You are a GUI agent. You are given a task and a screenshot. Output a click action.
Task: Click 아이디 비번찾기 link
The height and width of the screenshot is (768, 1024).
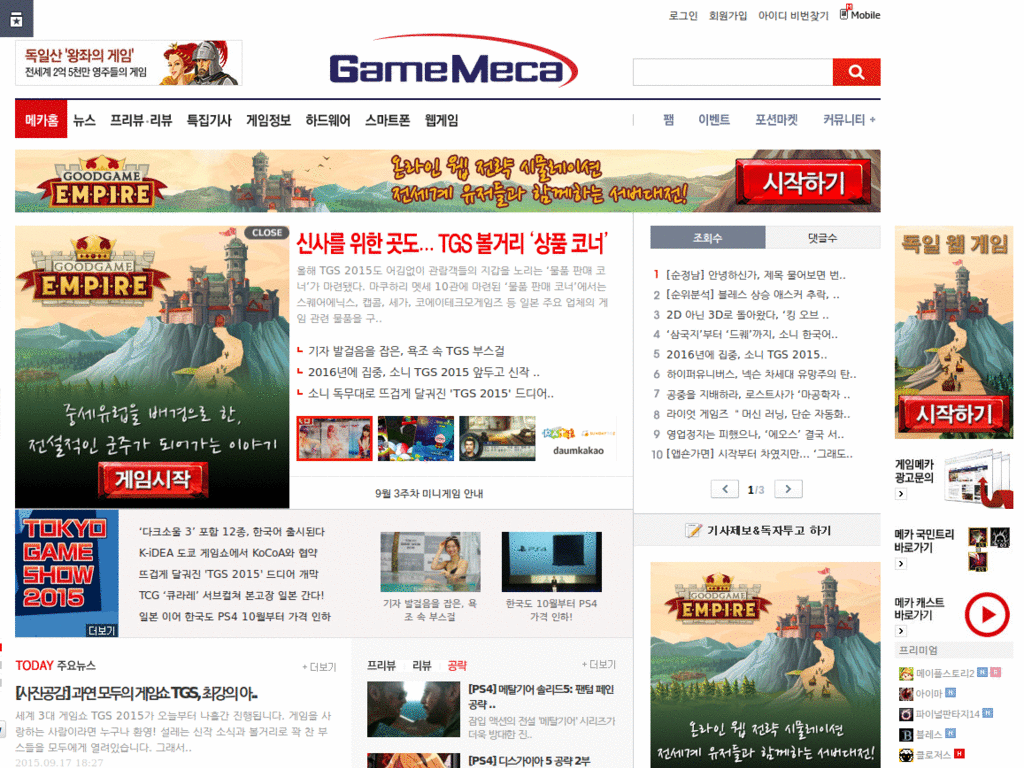(x=793, y=15)
